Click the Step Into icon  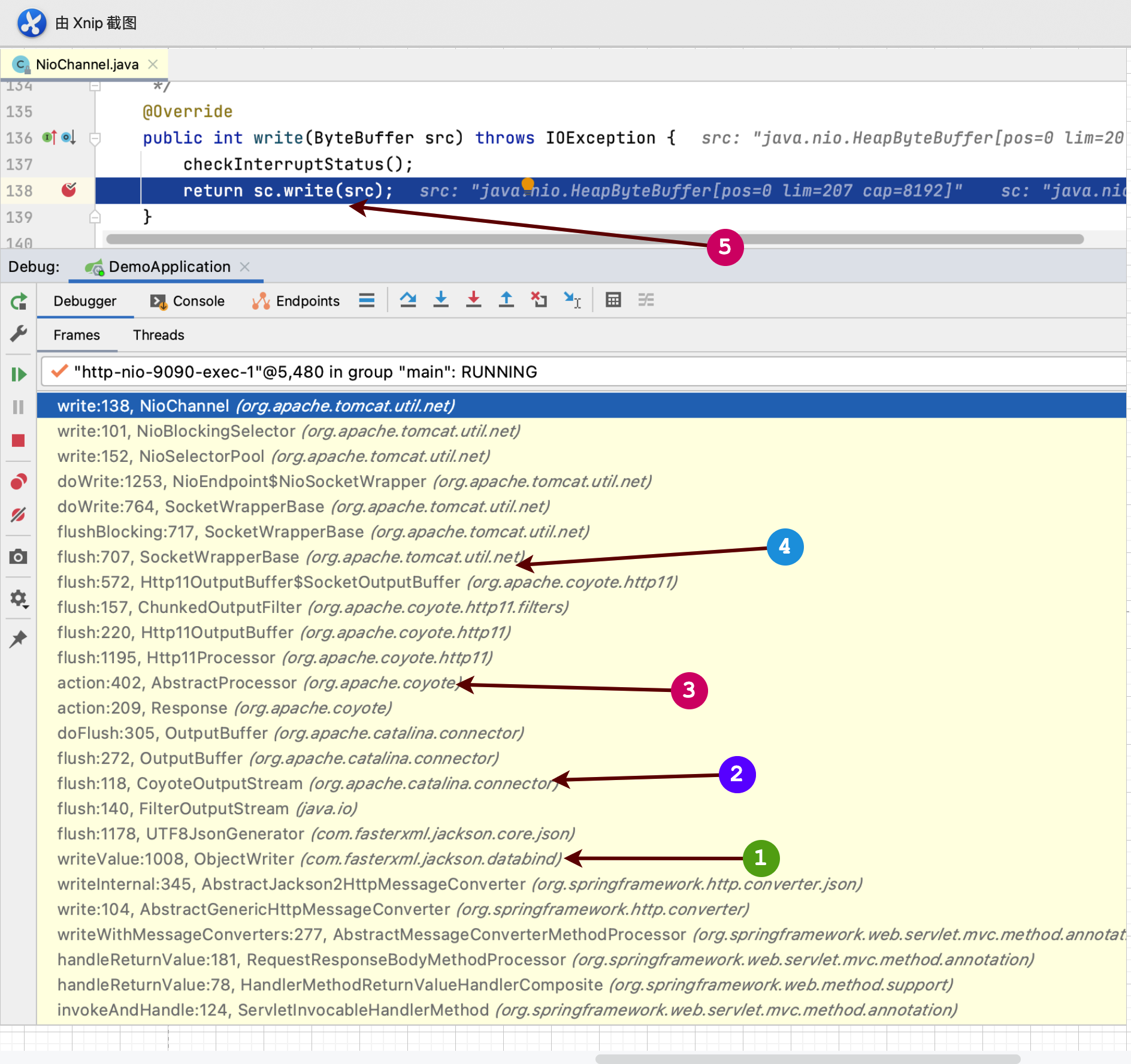[x=441, y=300]
